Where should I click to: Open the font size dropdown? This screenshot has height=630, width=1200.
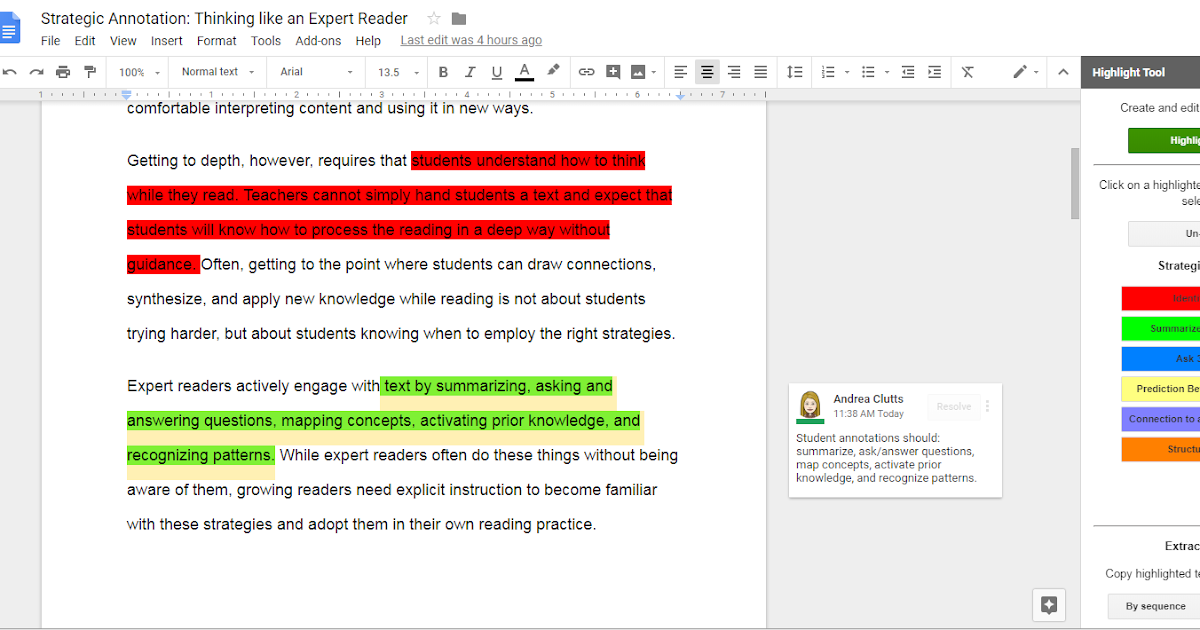click(396, 71)
